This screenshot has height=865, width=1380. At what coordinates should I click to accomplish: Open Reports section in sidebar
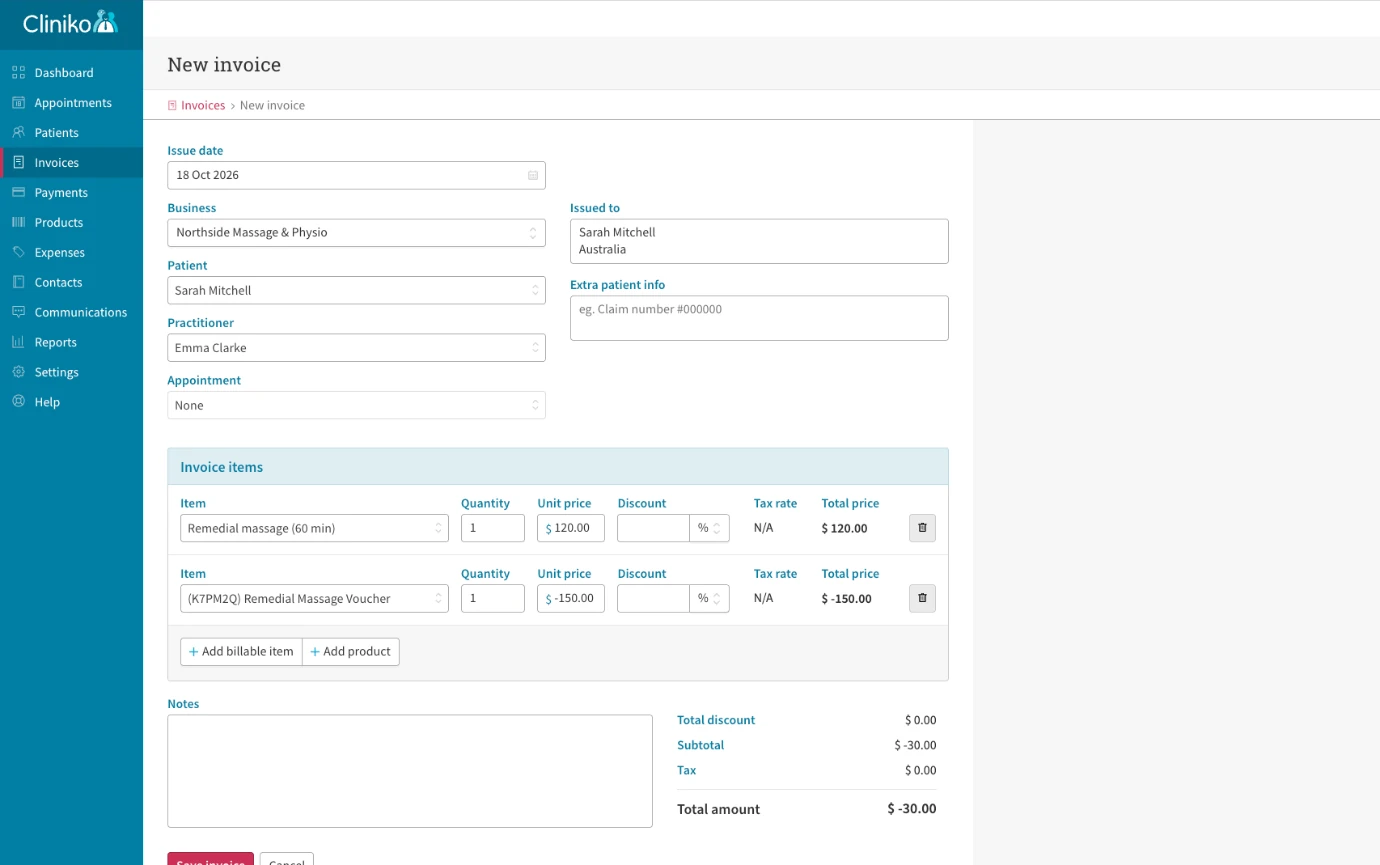(71, 342)
